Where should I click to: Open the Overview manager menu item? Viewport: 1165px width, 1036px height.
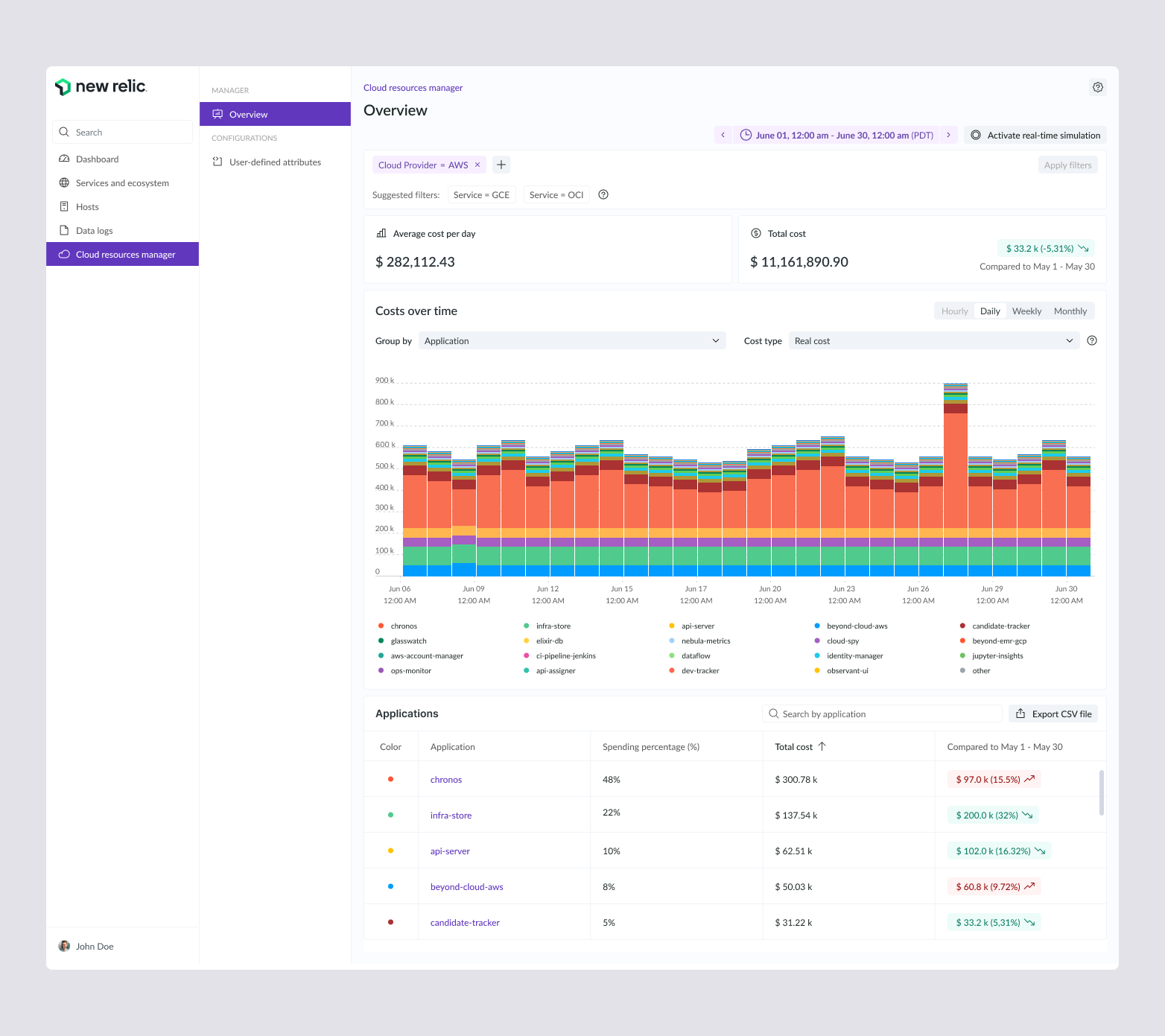click(275, 114)
